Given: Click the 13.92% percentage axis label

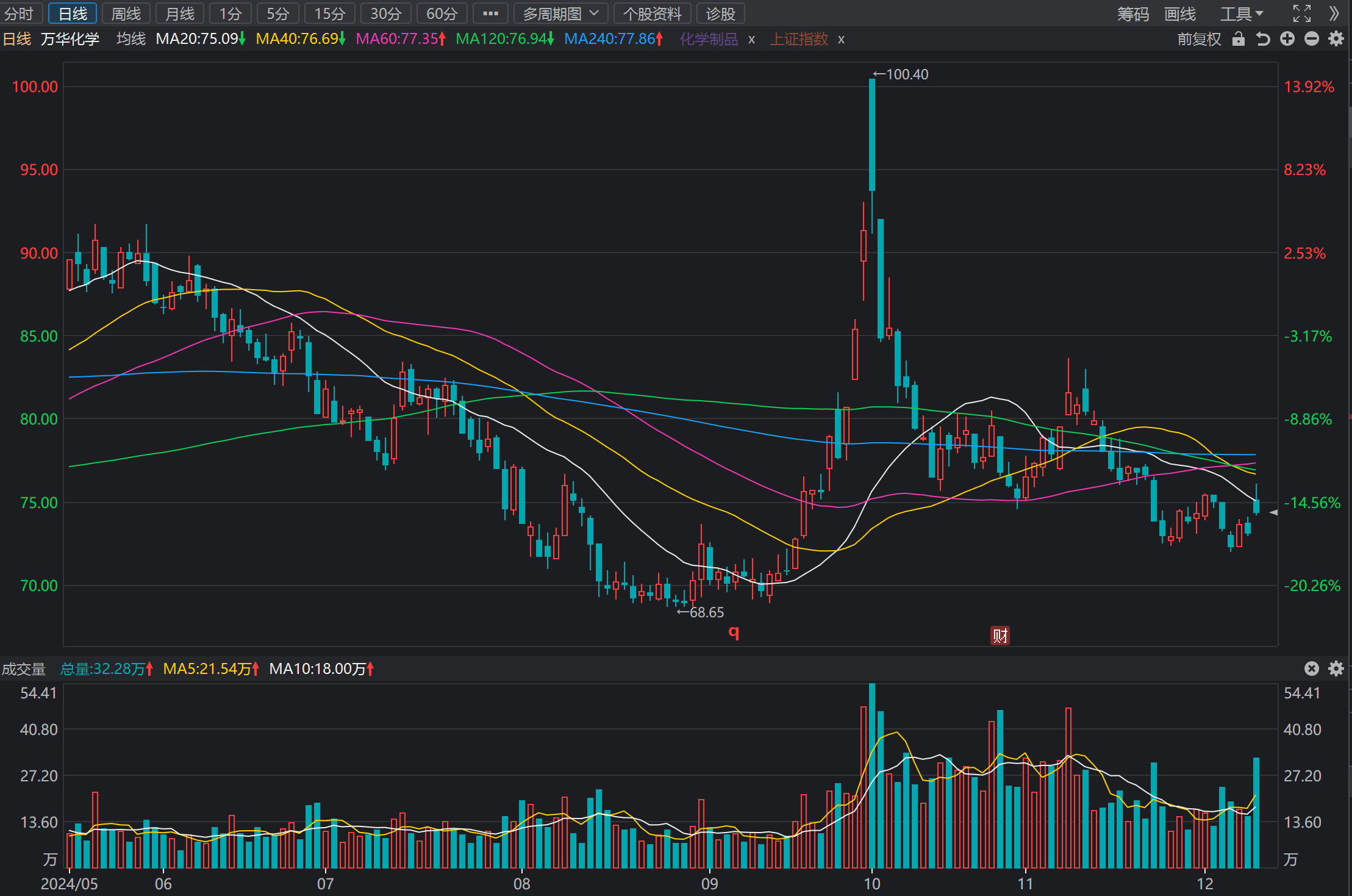Looking at the screenshot, I should (x=1309, y=87).
